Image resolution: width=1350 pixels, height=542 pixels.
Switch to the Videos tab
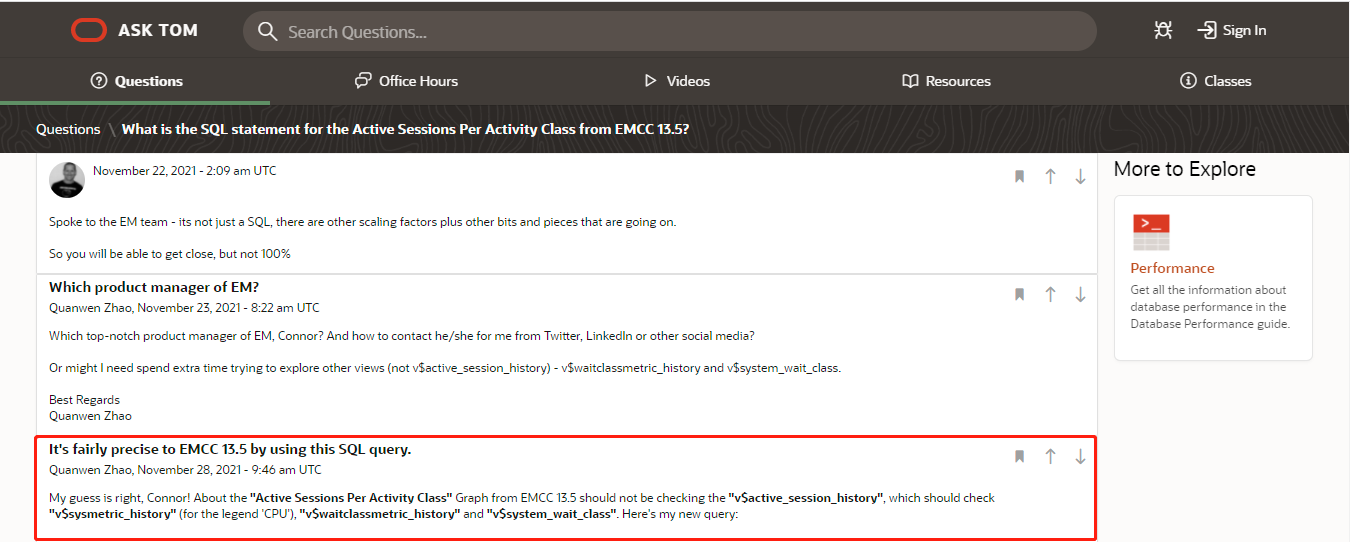point(676,81)
